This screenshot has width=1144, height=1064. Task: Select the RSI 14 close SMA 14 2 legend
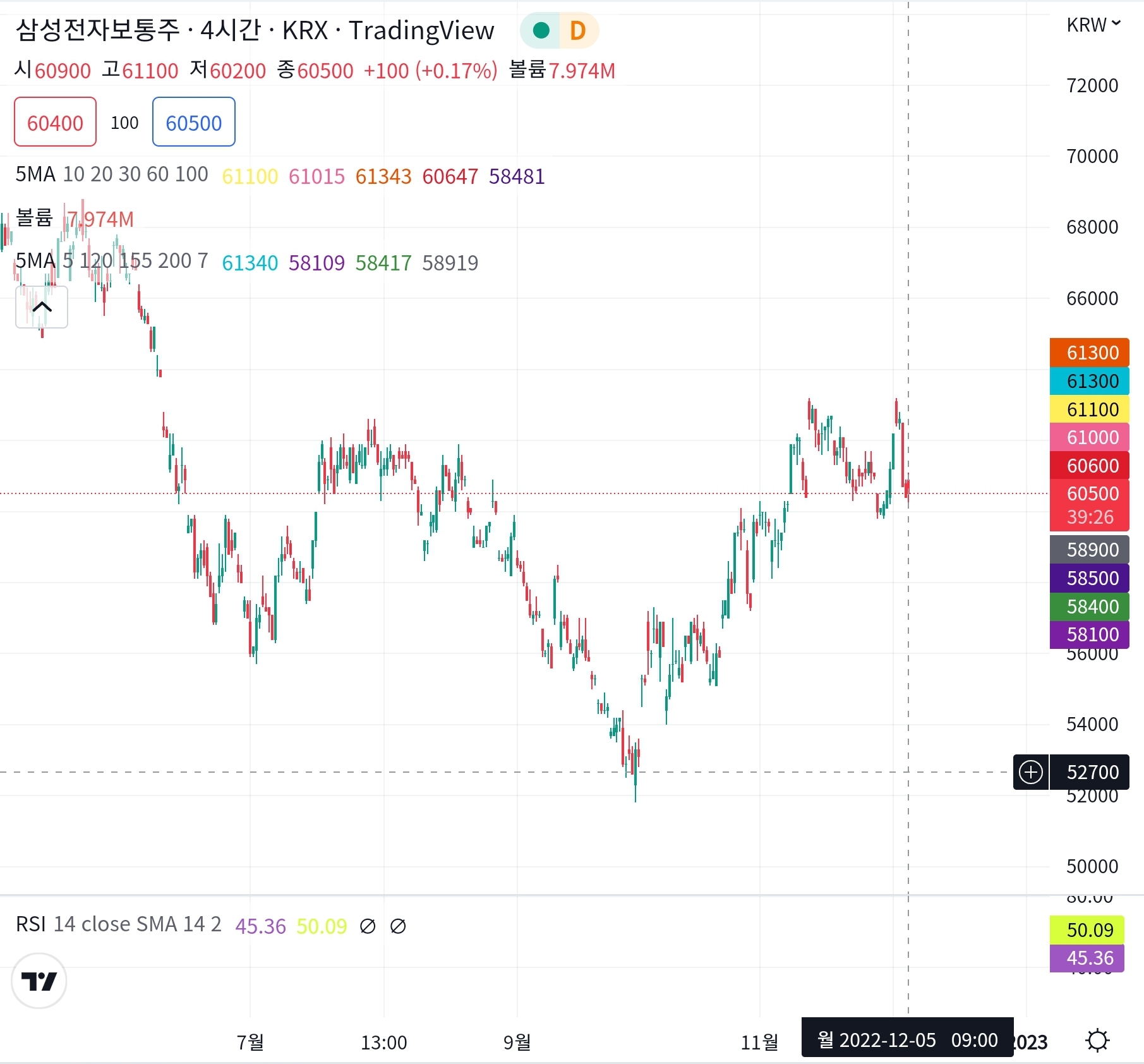(119, 924)
